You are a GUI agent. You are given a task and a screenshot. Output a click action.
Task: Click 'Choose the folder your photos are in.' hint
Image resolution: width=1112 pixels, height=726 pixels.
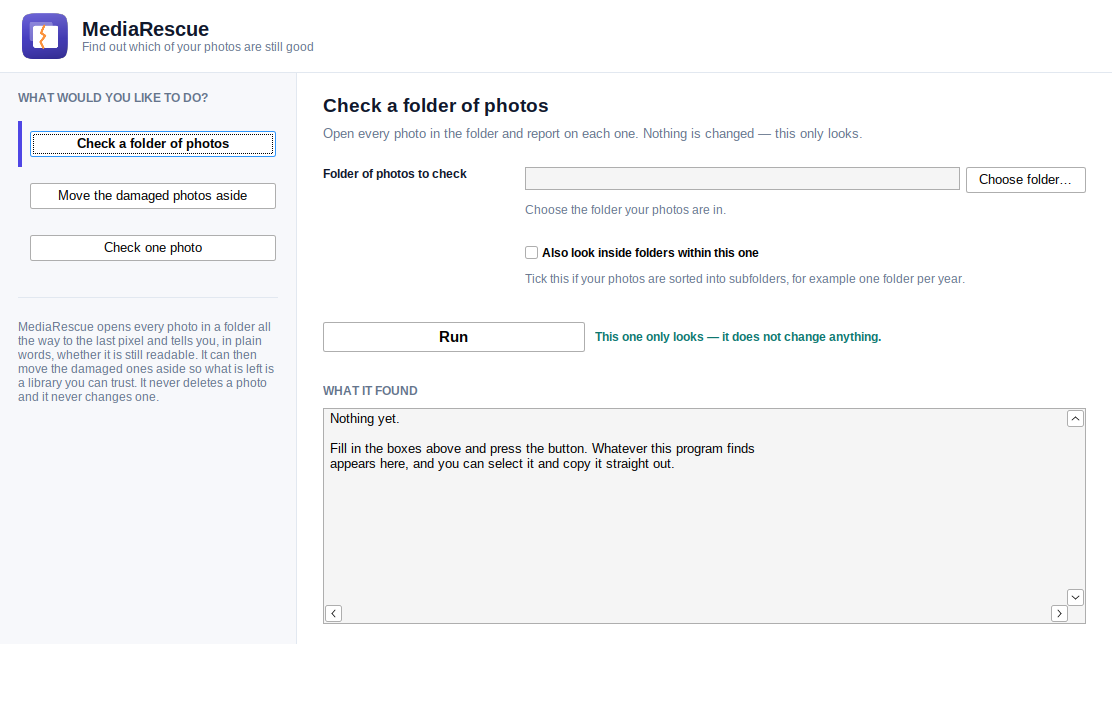click(x=625, y=210)
